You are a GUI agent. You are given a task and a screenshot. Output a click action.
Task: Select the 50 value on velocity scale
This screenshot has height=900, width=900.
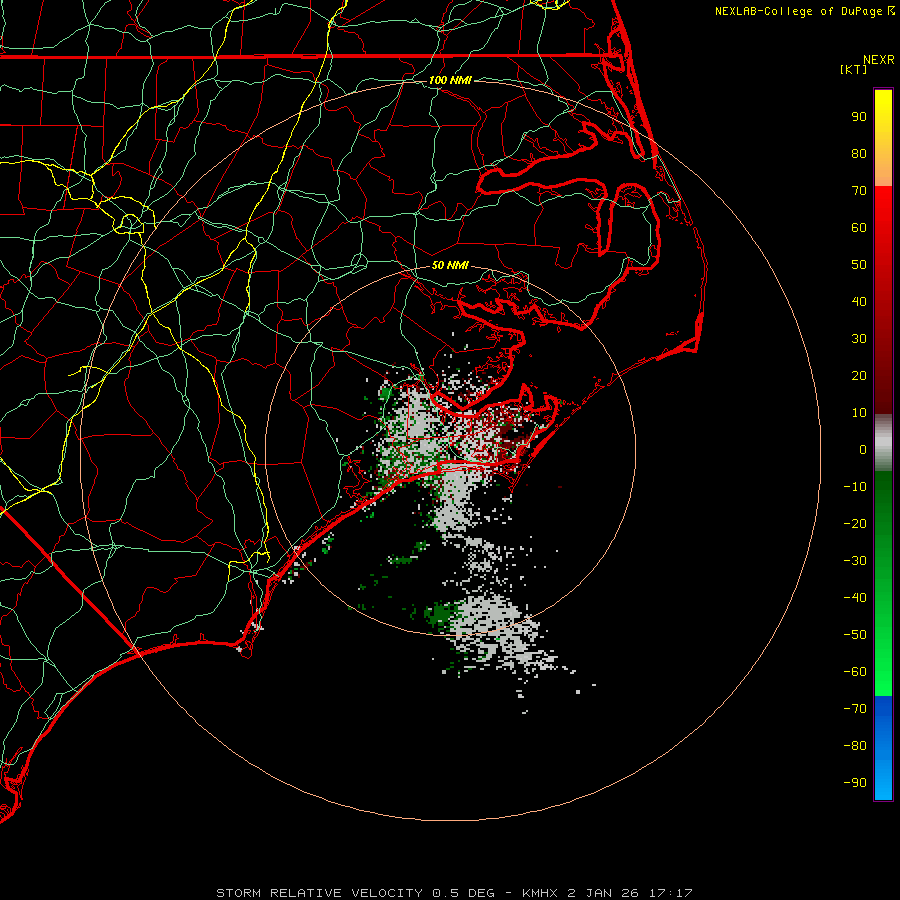(x=859, y=265)
